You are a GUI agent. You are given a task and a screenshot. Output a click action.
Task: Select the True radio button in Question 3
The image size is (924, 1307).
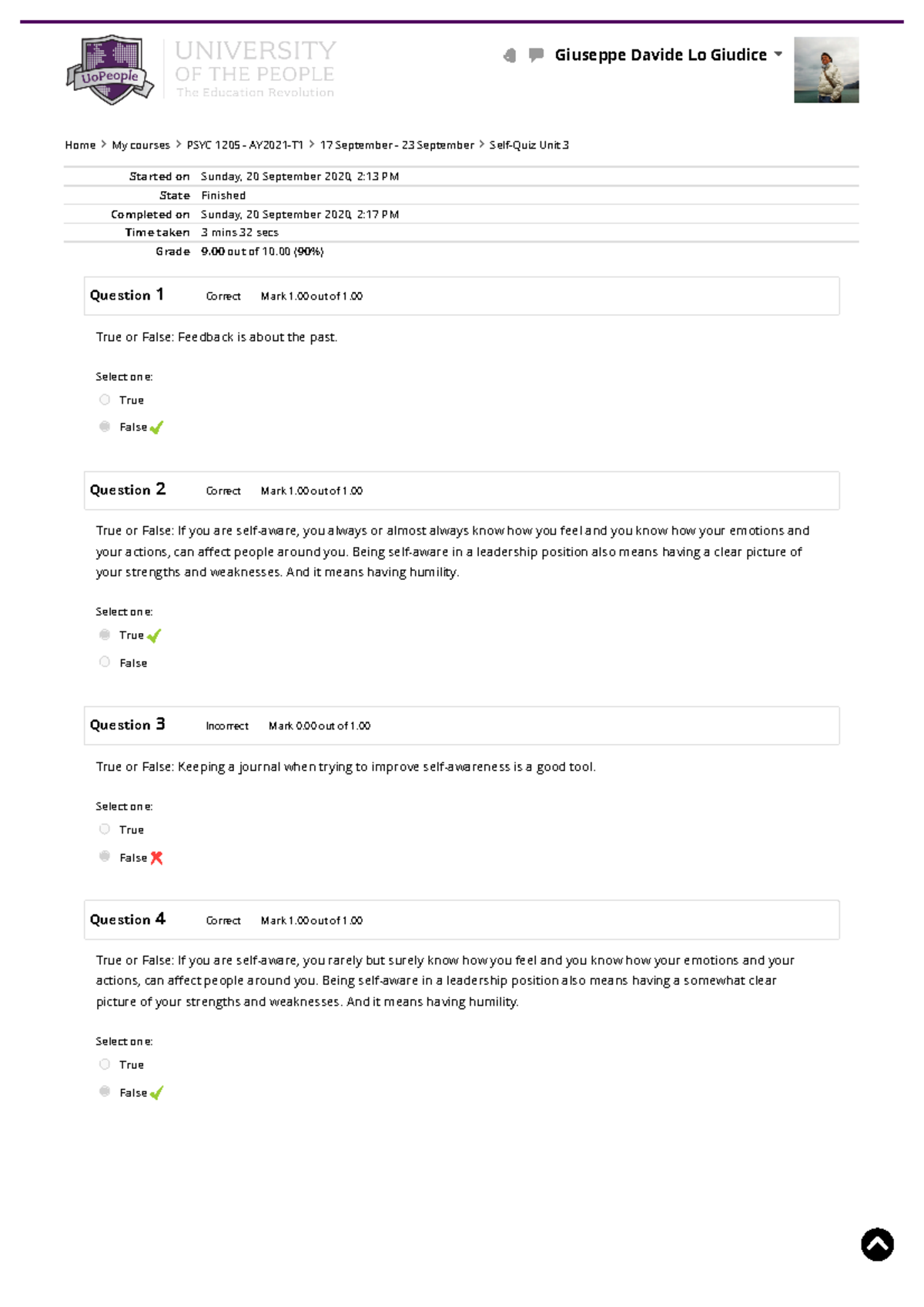pyautogui.click(x=104, y=828)
